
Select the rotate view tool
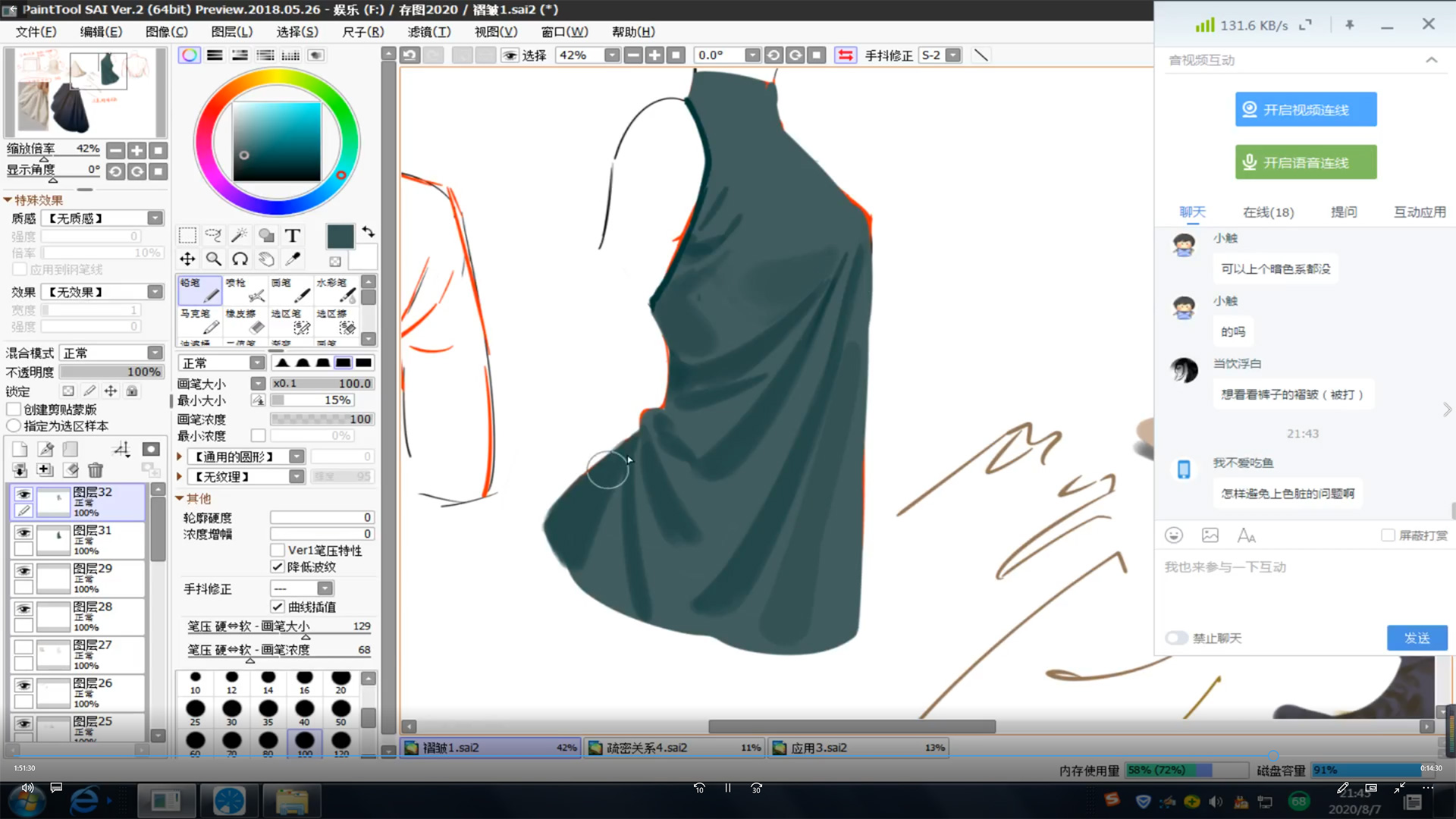tap(240, 259)
